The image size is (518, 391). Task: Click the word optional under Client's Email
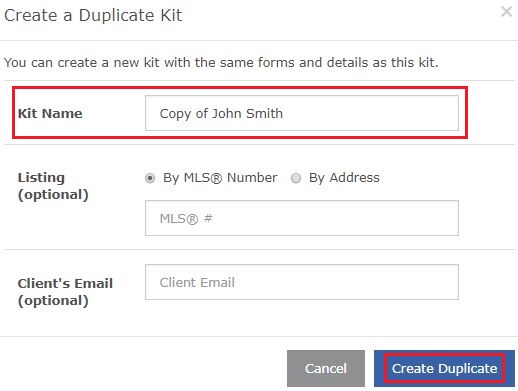click(x=53, y=301)
